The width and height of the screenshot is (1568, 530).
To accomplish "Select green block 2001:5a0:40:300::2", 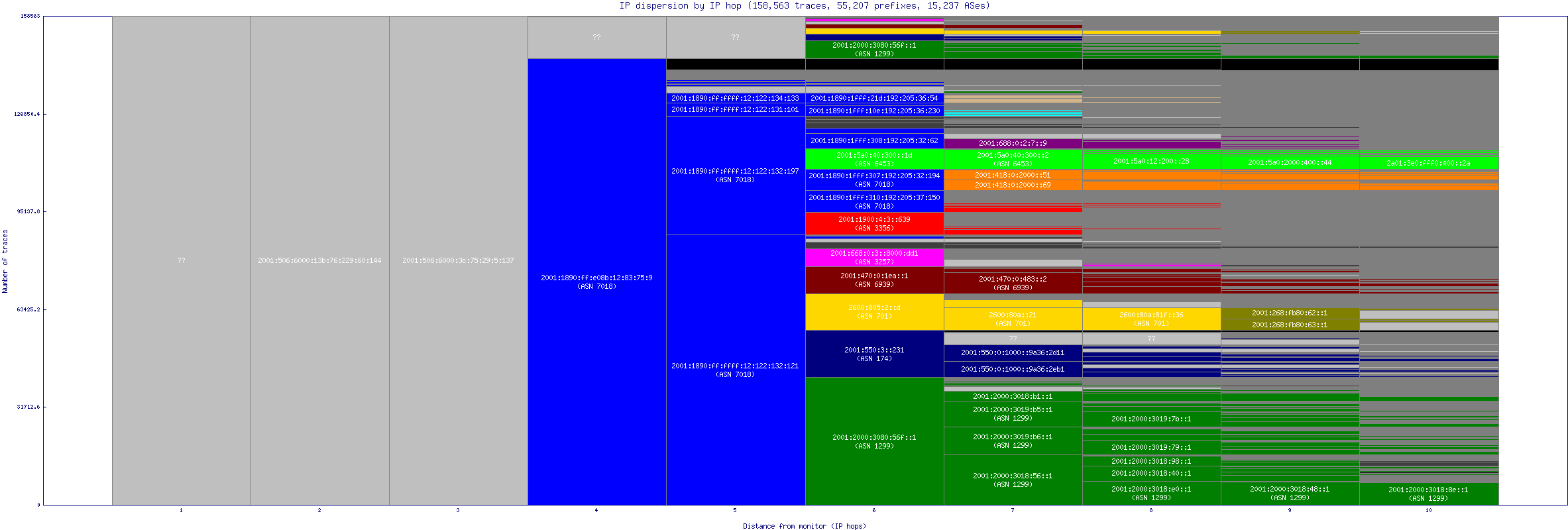I will tap(1013, 159).
